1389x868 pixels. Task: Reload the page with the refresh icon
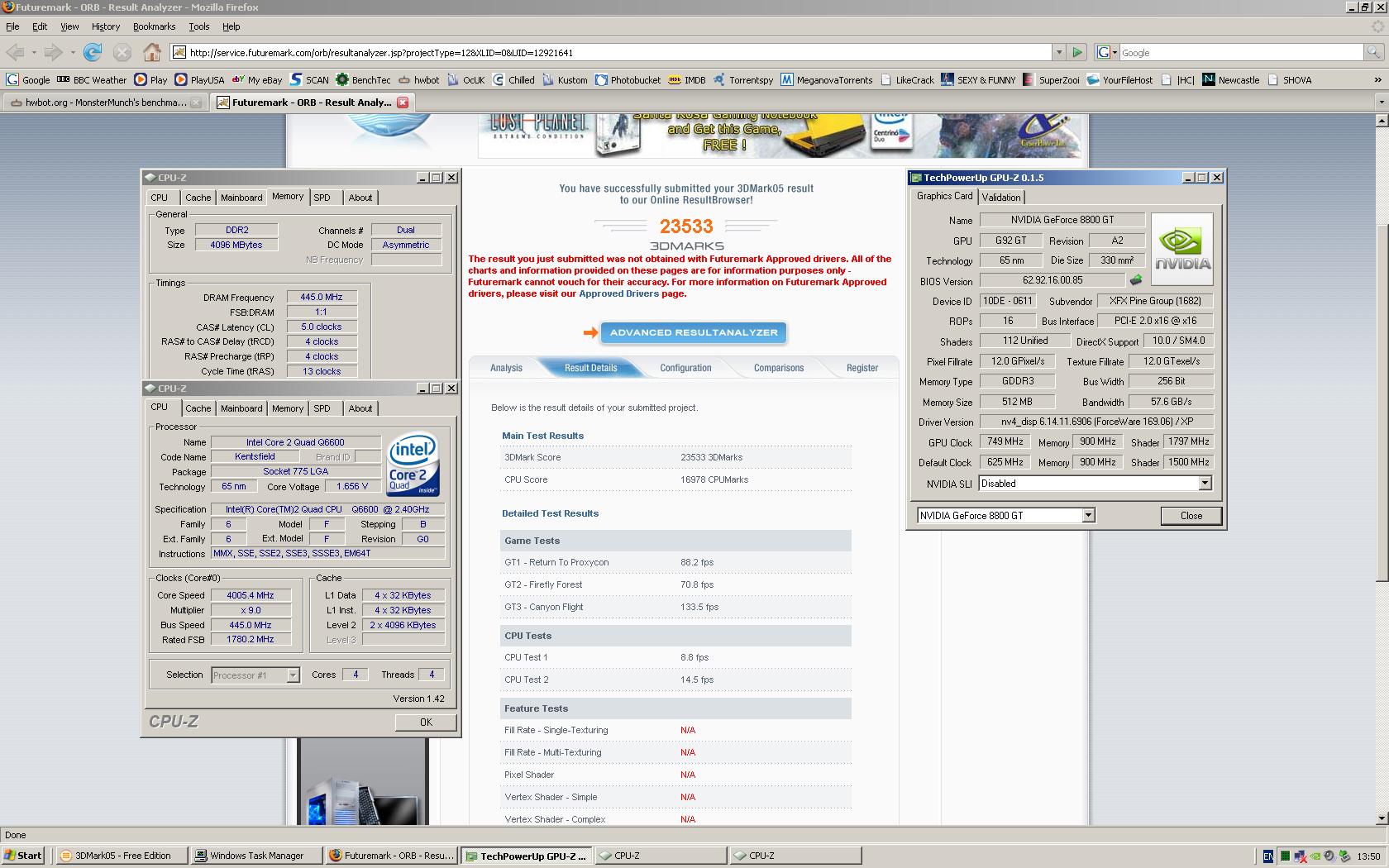tap(93, 53)
